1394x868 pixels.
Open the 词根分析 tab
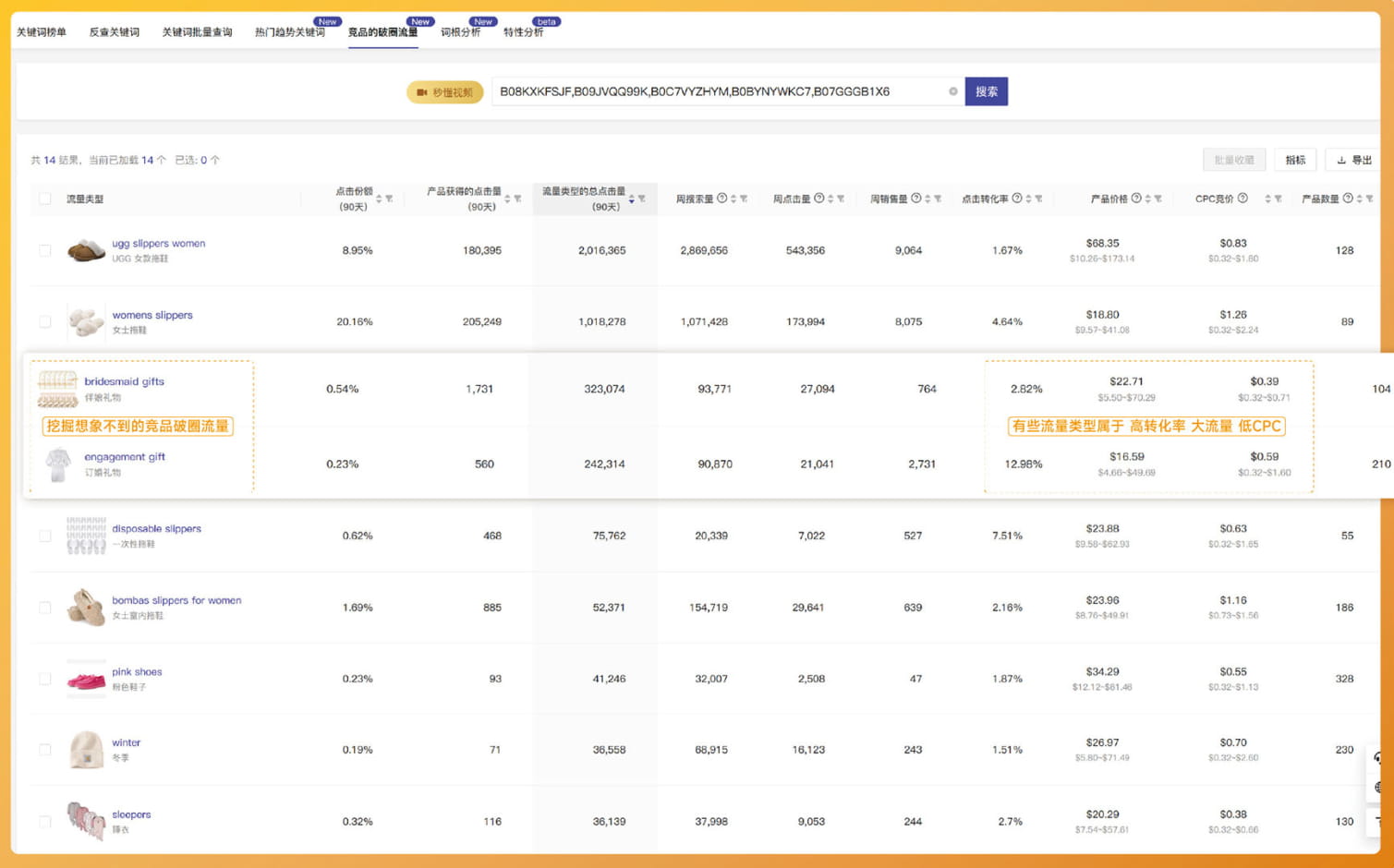coord(460,32)
